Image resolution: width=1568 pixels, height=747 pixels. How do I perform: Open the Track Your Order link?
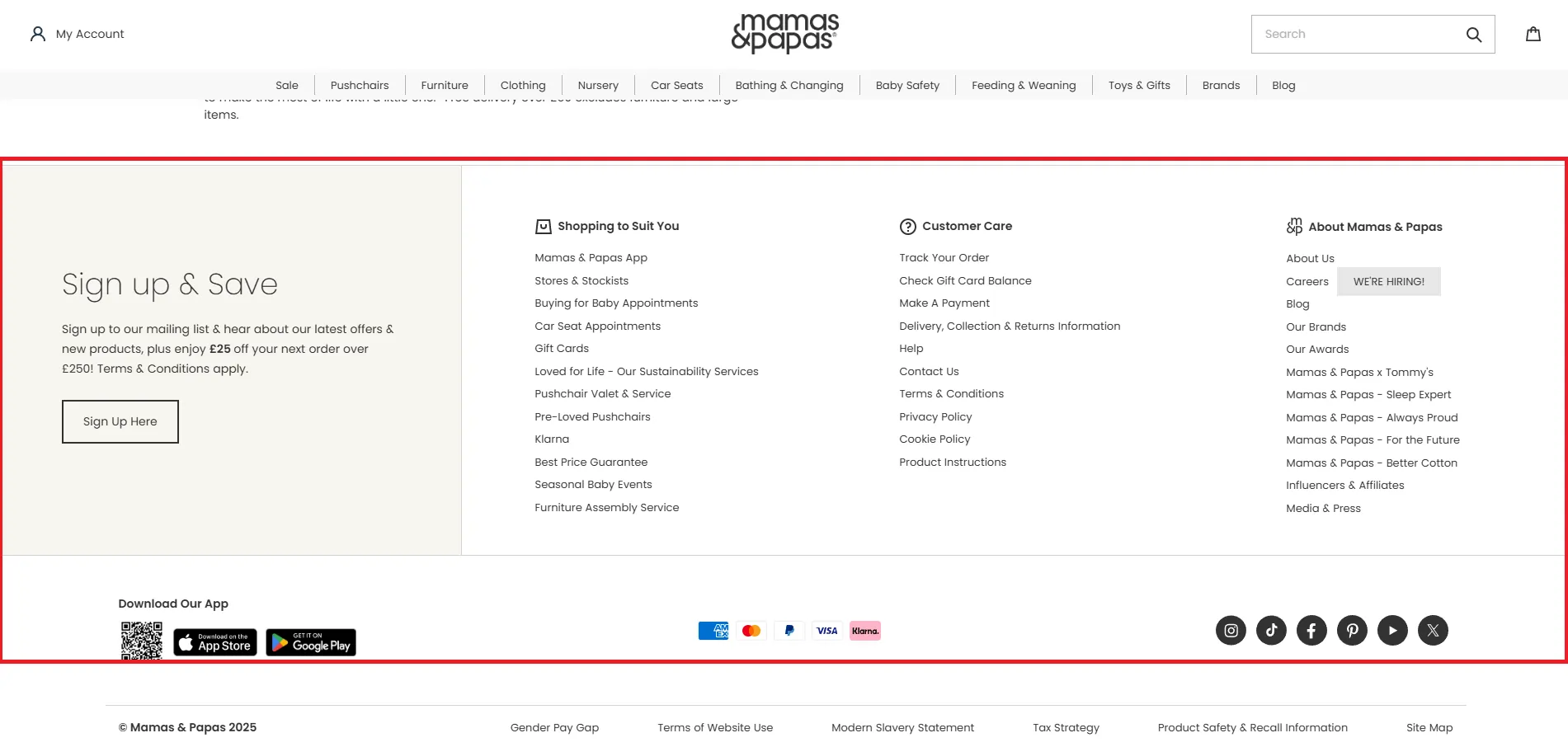click(x=944, y=258)
